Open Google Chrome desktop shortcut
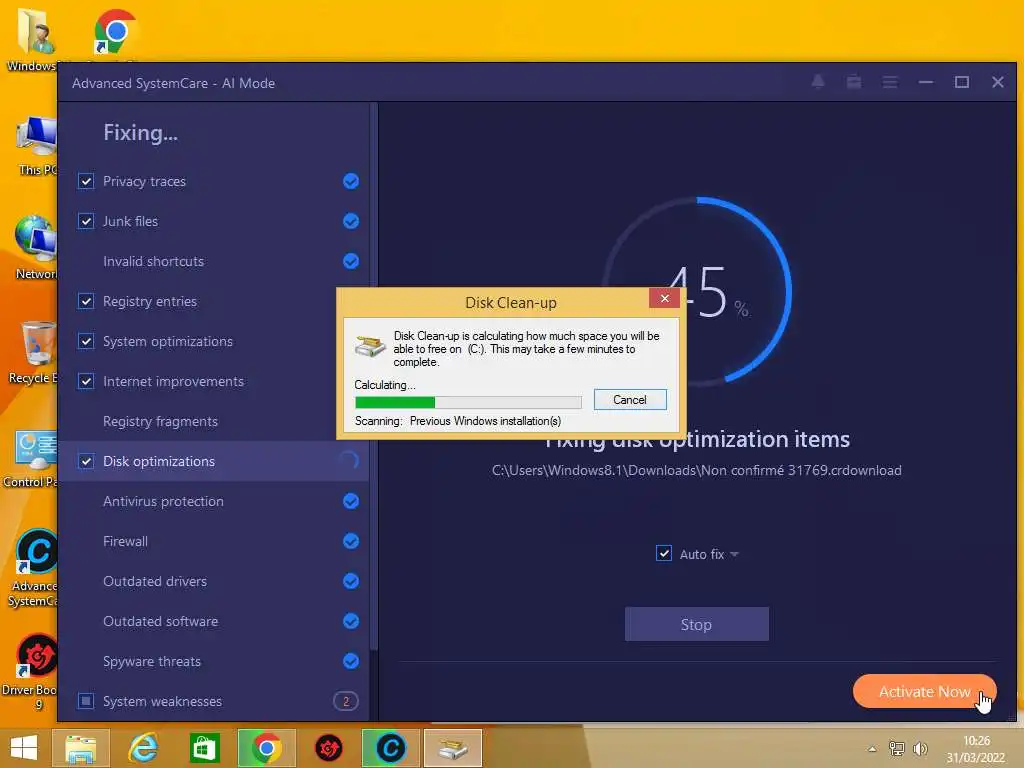This screenshot has width=1024, height=768. (x=115, y=32)
